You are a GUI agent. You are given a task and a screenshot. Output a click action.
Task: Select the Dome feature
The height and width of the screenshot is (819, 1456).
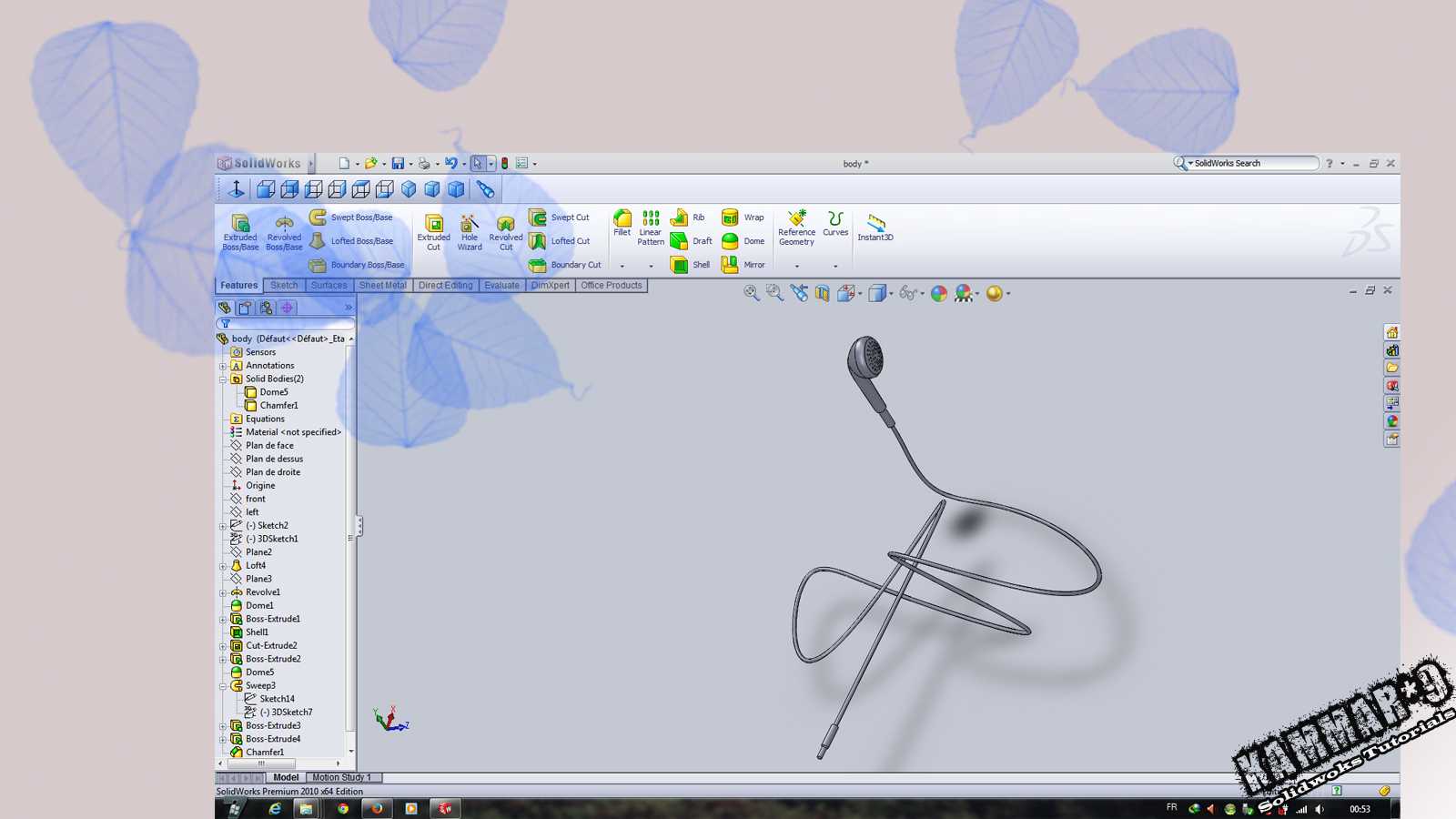(x=743, y=241)
